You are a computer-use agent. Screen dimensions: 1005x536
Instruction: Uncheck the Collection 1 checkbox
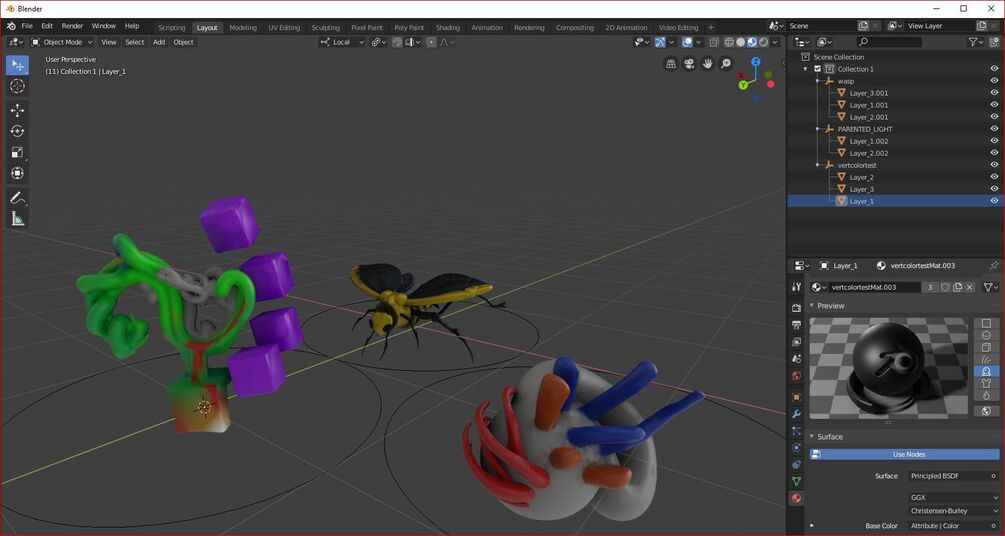point(817,69)
